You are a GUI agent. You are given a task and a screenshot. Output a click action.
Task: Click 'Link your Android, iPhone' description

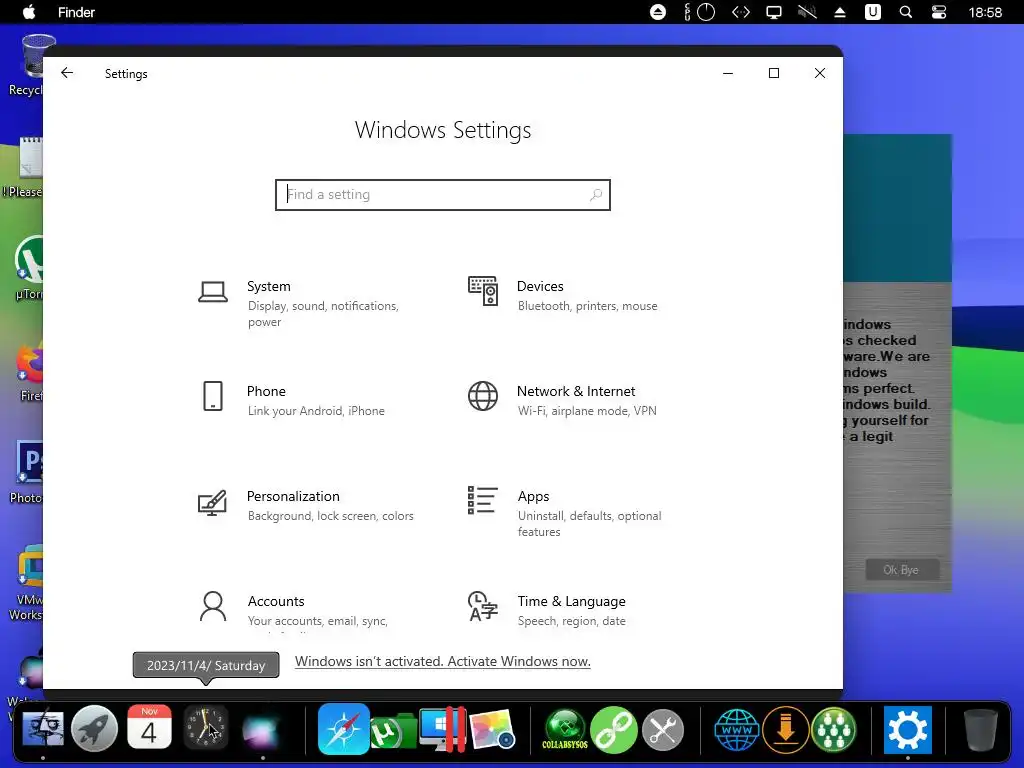point(316,411)
